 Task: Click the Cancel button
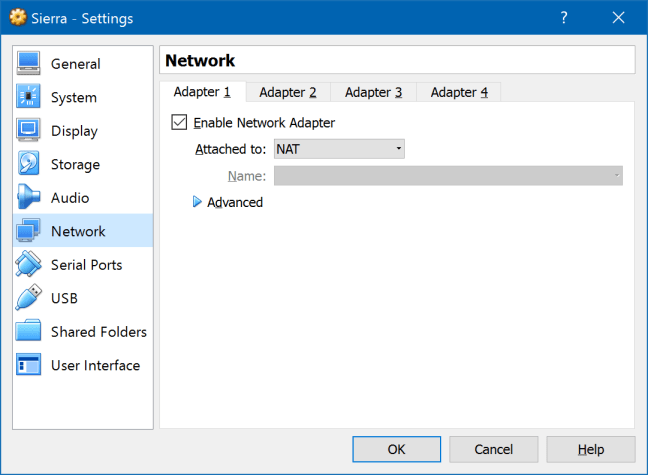493,449
